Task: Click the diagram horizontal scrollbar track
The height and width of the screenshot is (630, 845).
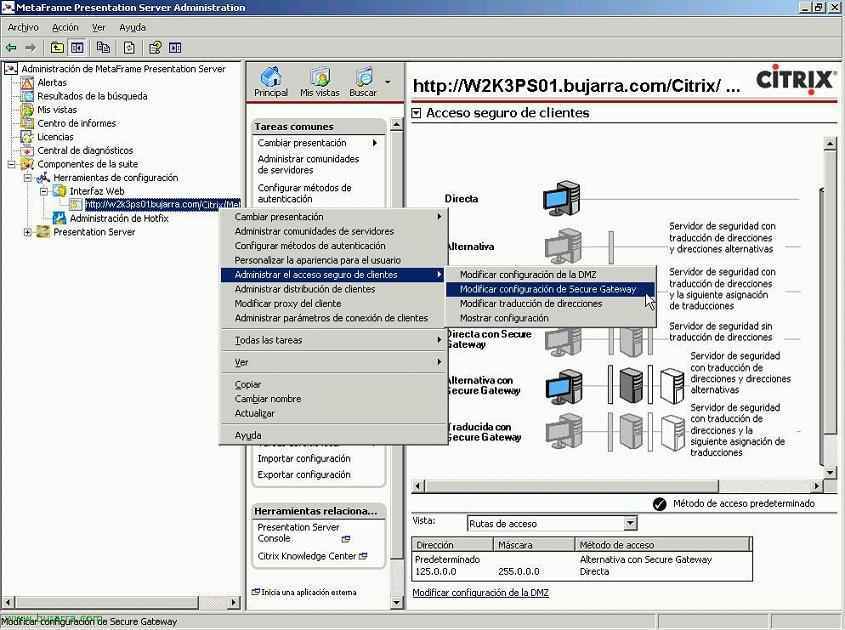Action: pyautogui.click(x=617, y=486)
